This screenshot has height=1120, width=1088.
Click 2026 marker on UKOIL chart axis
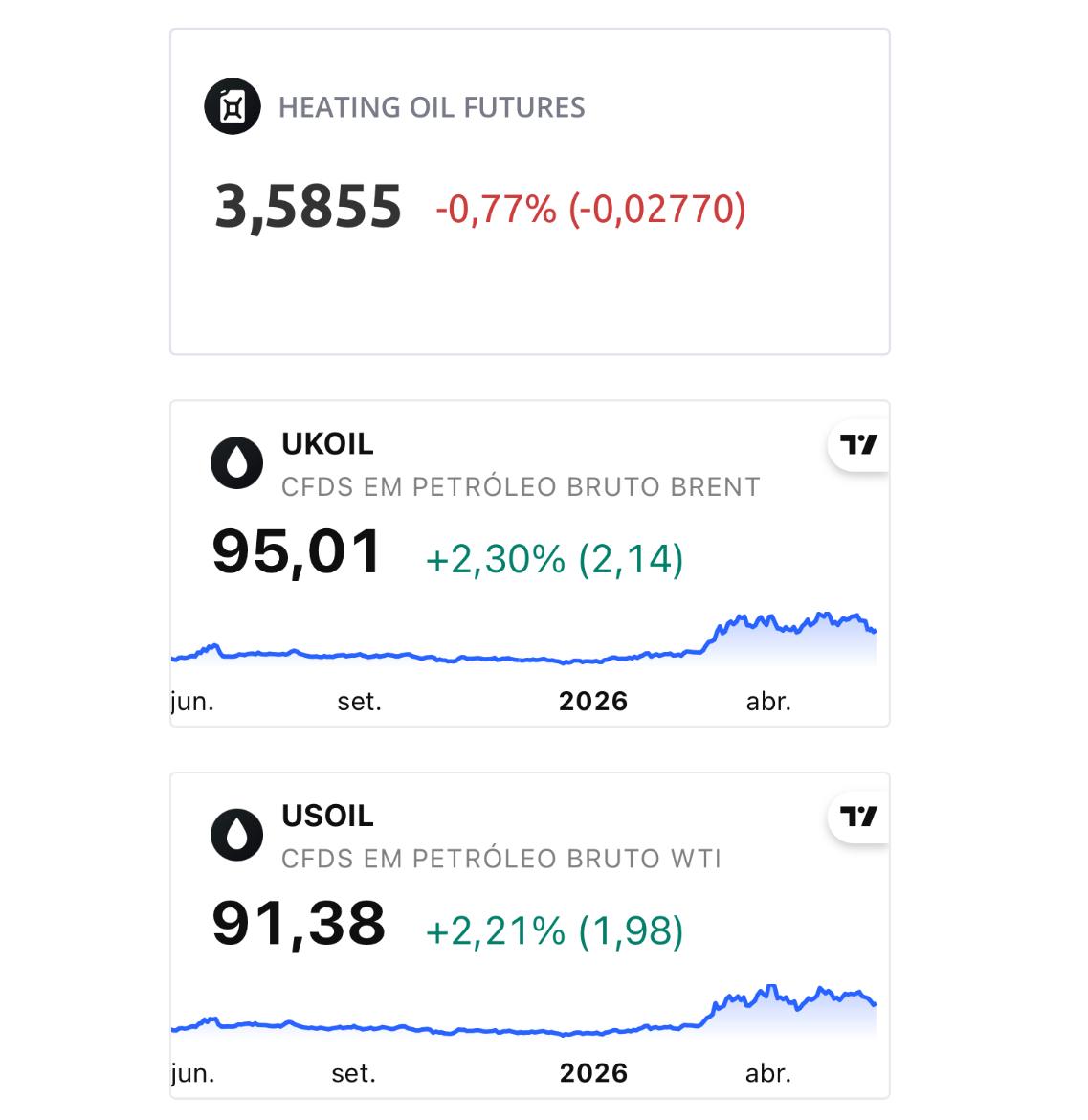click(593, 702)
